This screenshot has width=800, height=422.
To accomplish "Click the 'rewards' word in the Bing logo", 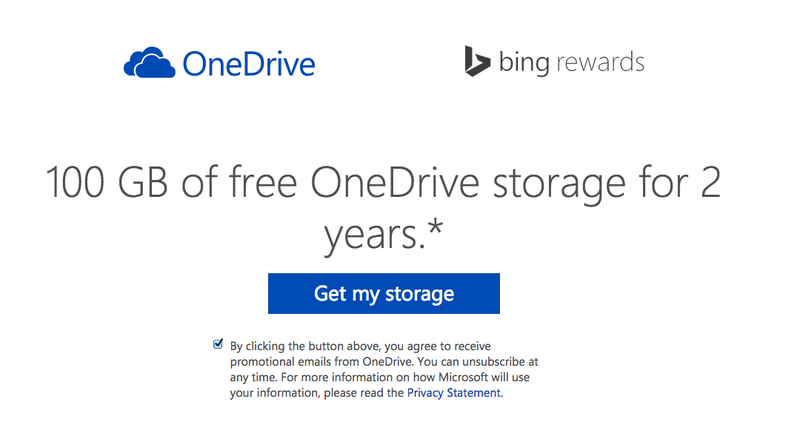I will (600, 62).
